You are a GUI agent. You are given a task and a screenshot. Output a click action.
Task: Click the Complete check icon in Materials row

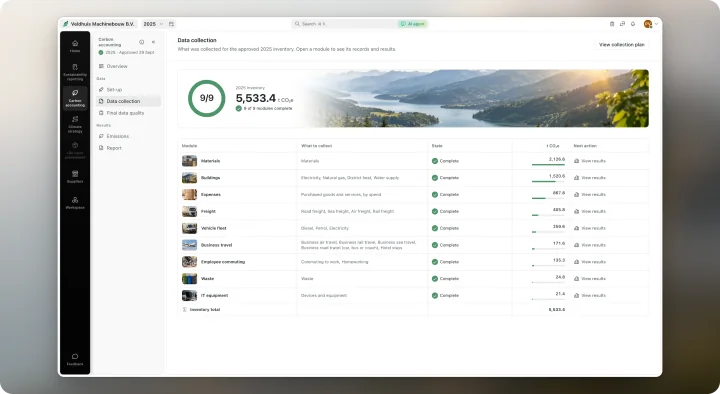(x=434, y=161)
